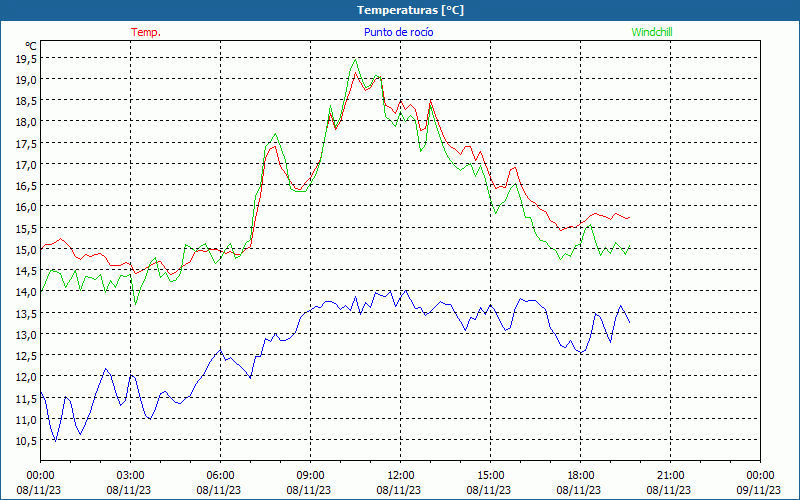Click the 19,0 y-axis value
The image size is (800, 500).
pyautogui.click(x=26, y=80)
